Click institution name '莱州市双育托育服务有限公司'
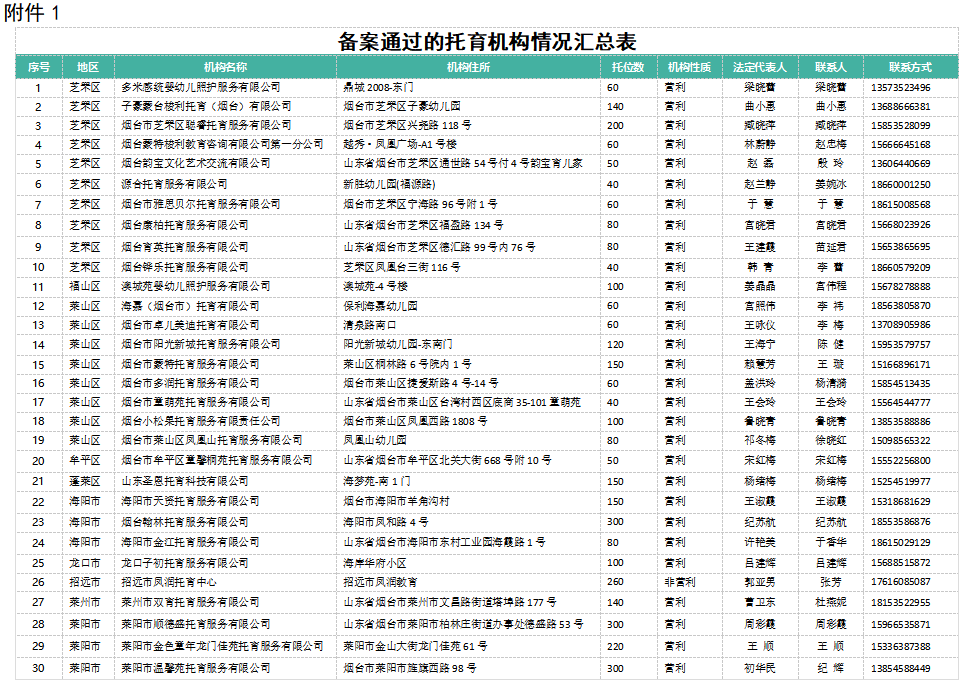The width and height of the screenshot is (963, 685). [190, 602]
